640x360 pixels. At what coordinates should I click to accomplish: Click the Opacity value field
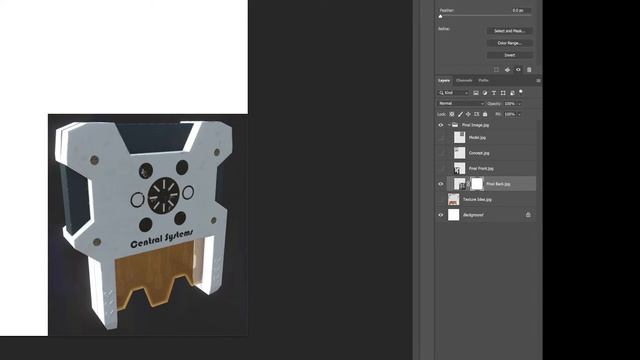click(x=510, y=104)
